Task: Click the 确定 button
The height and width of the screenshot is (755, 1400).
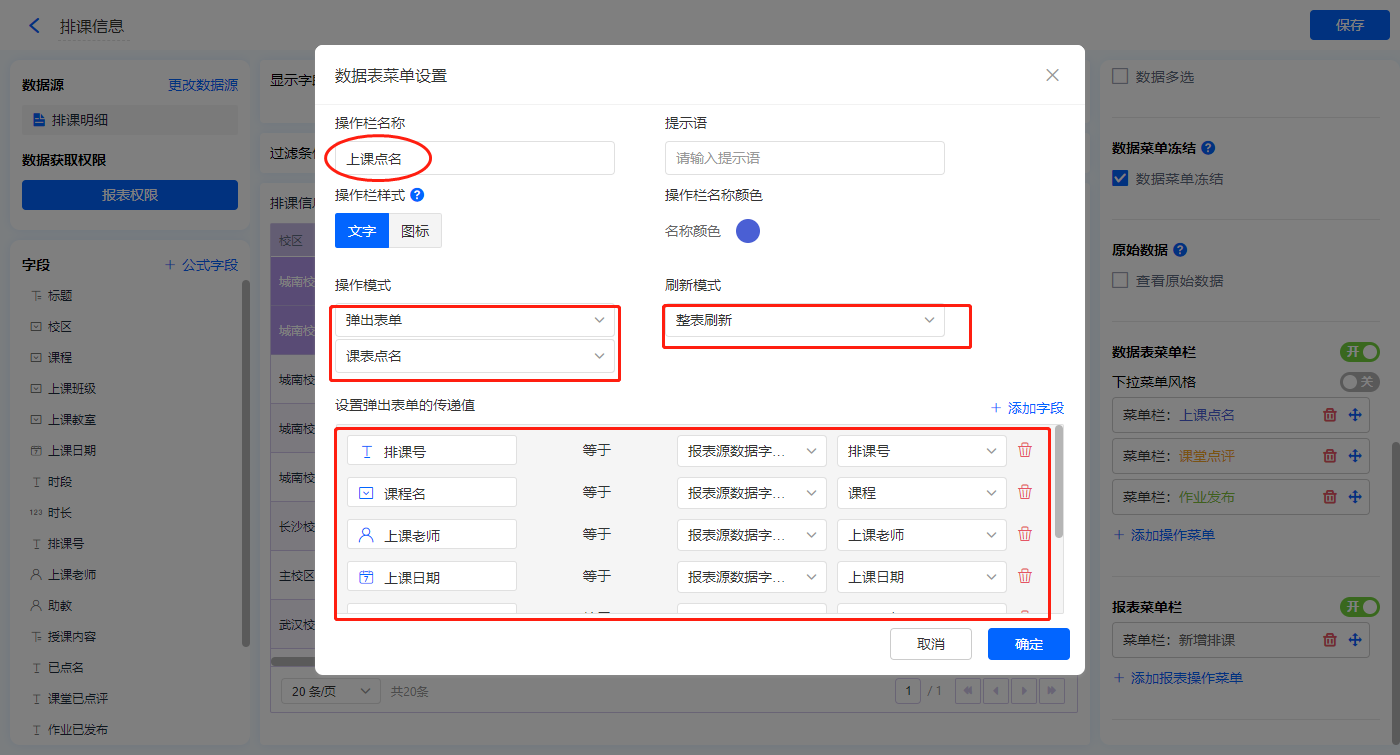Action: click(x=1028, y=644)
